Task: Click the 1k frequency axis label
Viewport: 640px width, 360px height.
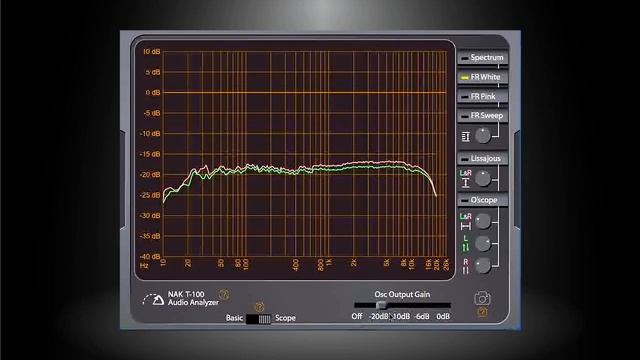Action: click(329, 262)
